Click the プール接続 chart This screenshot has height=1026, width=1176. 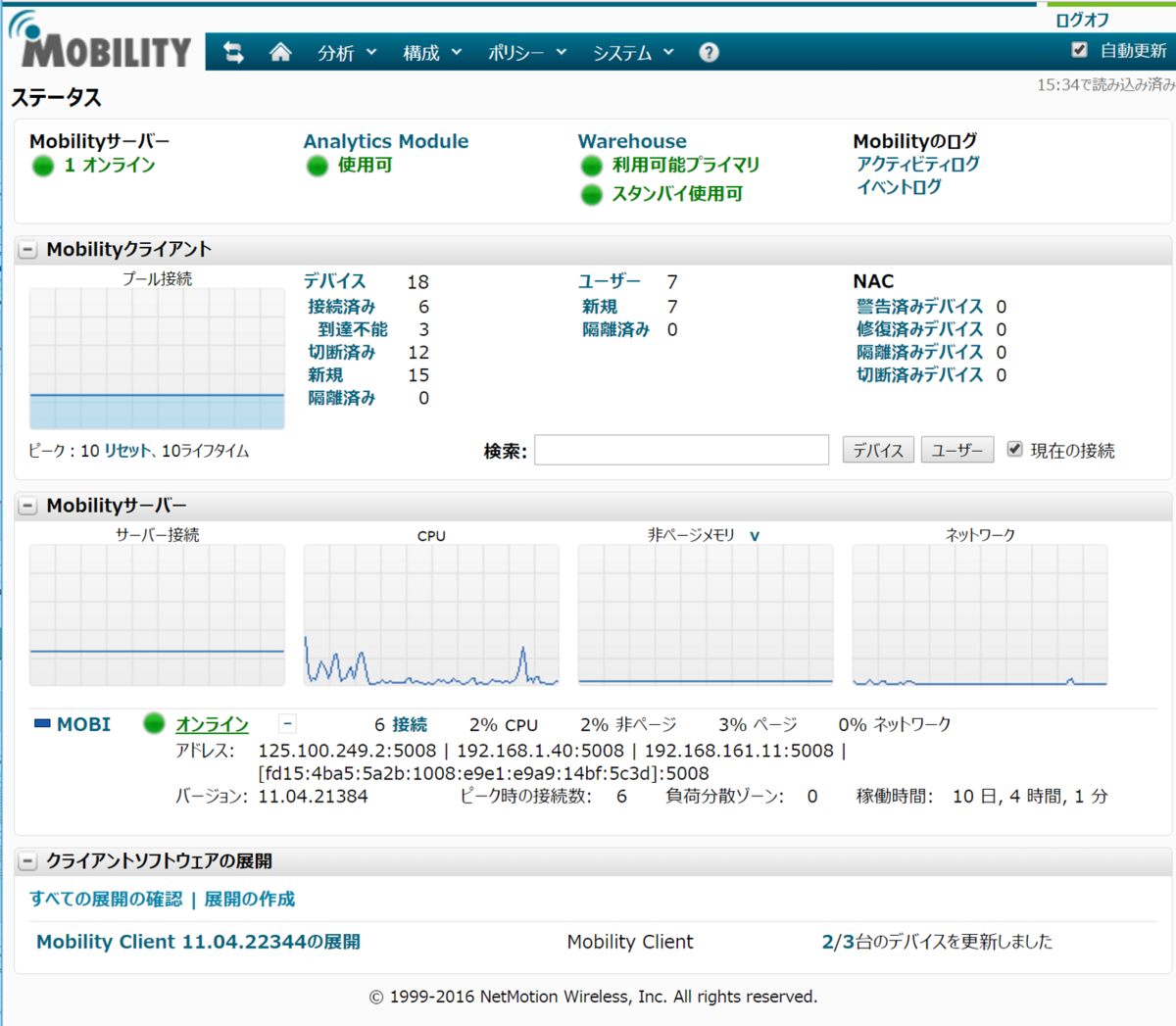157,359
